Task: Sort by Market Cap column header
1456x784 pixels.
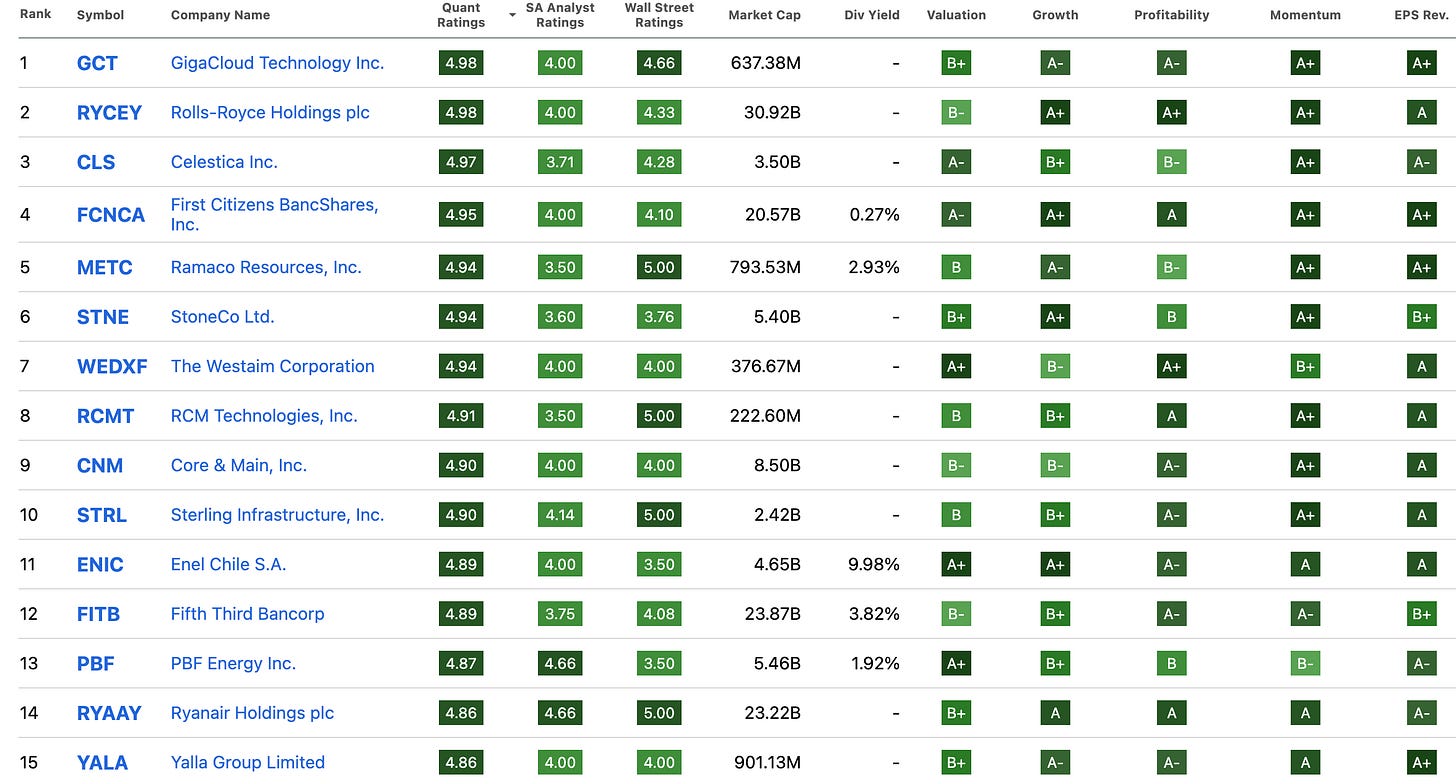Action: [764, 15]
